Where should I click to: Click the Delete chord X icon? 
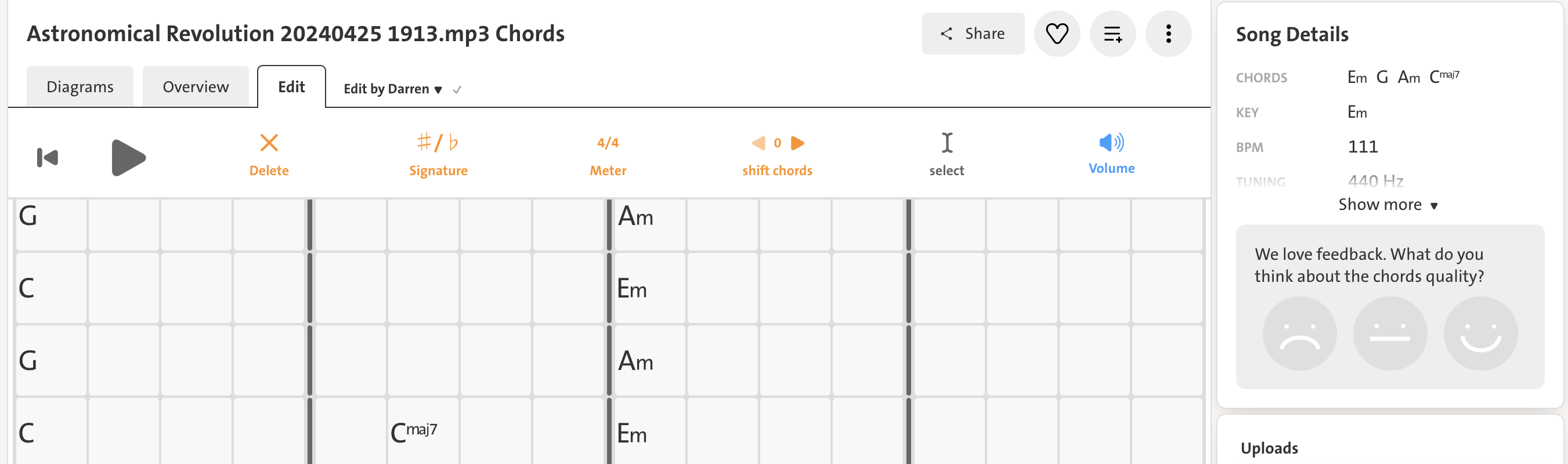[269, 143]
